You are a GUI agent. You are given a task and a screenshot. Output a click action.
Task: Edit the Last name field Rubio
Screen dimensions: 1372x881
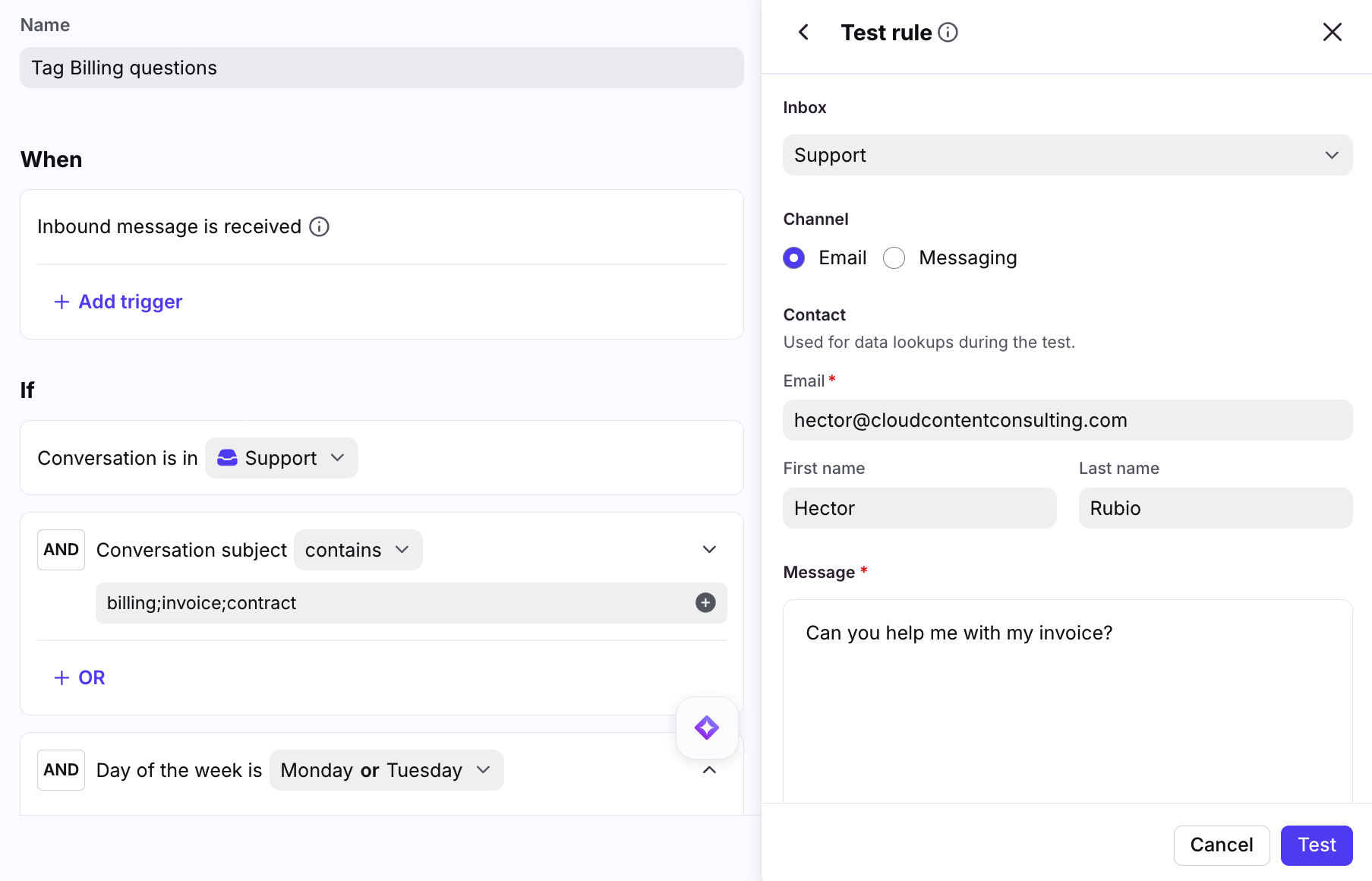pyautogui.click(x=1216, y=508)
